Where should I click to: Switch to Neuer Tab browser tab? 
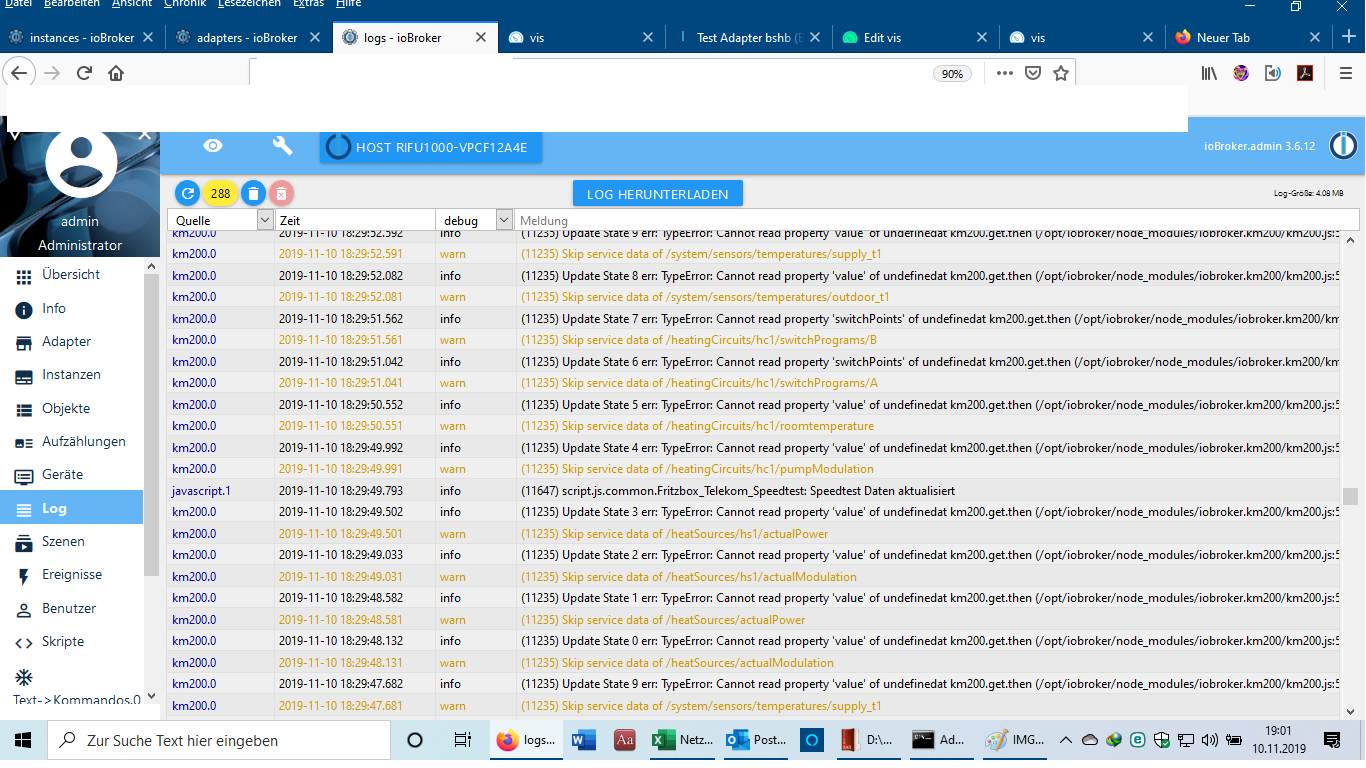[x=1251, y=38]
